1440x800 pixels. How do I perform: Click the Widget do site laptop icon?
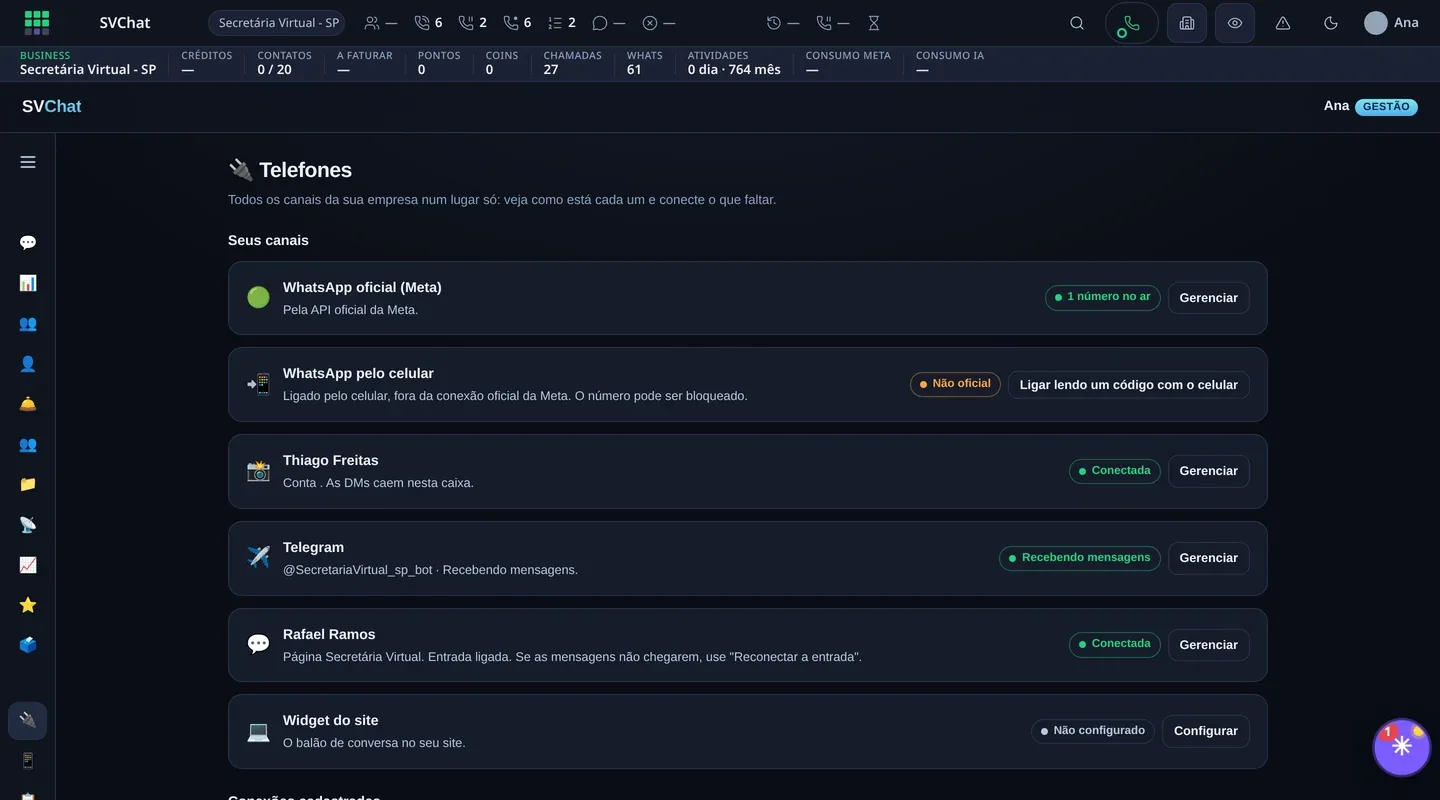258,731
